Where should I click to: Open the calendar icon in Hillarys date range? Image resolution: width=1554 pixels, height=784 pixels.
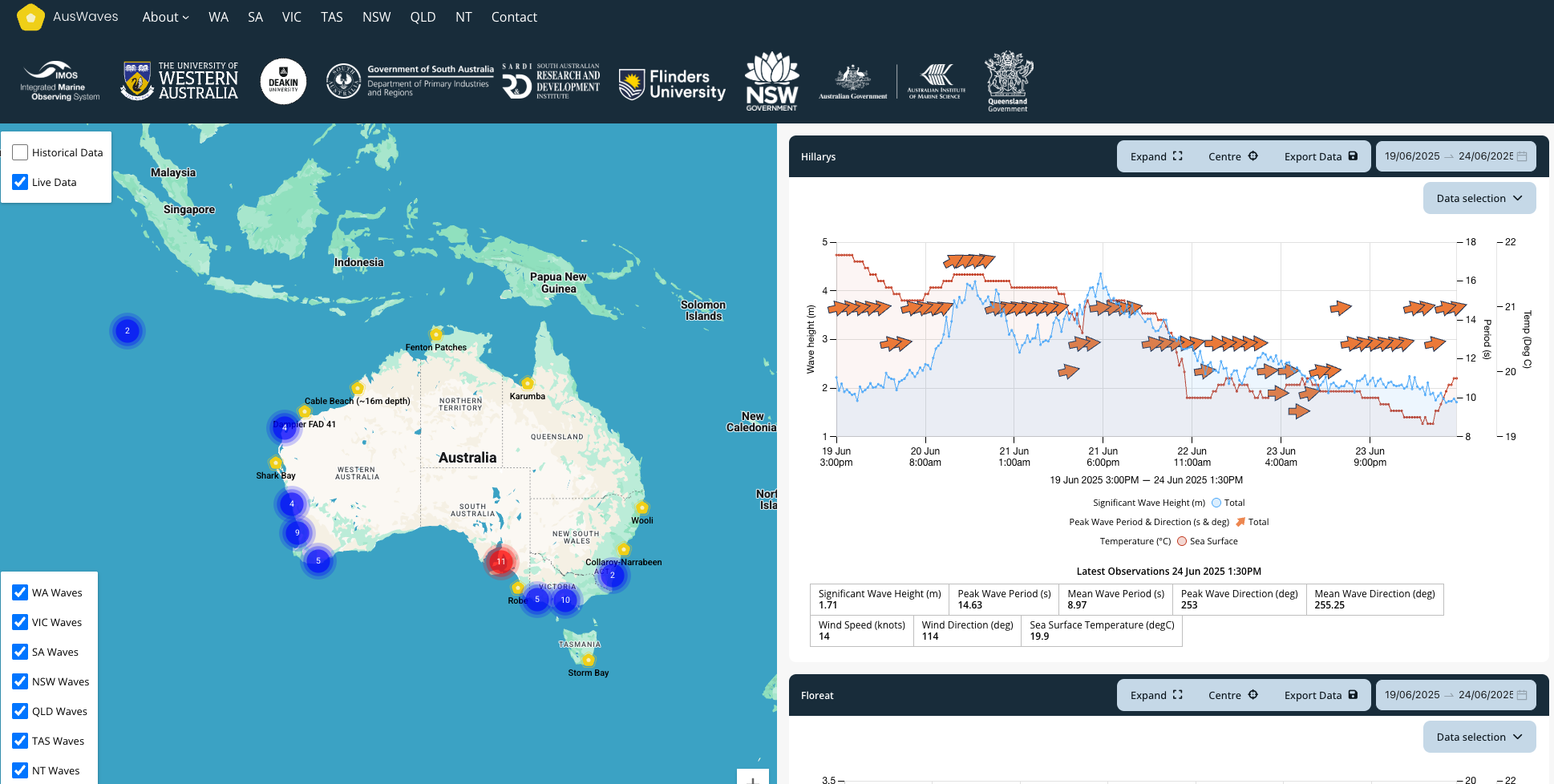coord(1521,156)
